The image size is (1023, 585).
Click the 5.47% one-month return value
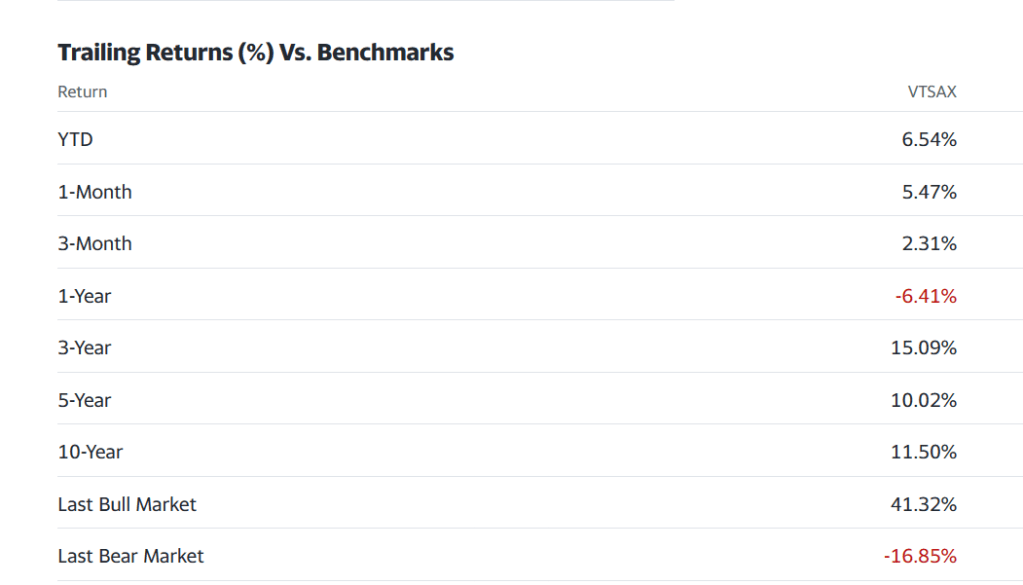pos(929,192)
